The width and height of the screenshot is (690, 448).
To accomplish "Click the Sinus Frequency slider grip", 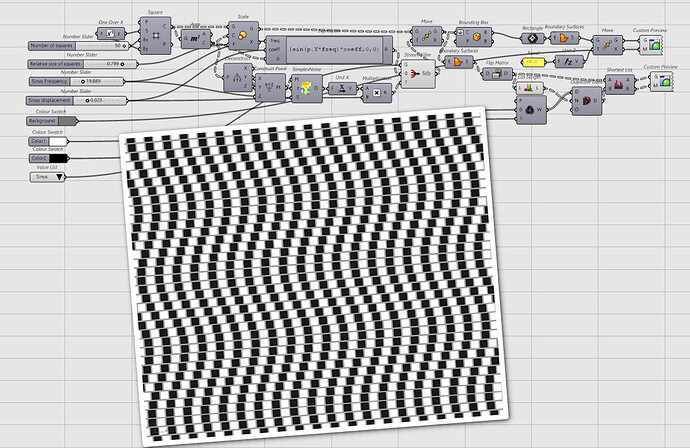I will (x=83, y=81).
